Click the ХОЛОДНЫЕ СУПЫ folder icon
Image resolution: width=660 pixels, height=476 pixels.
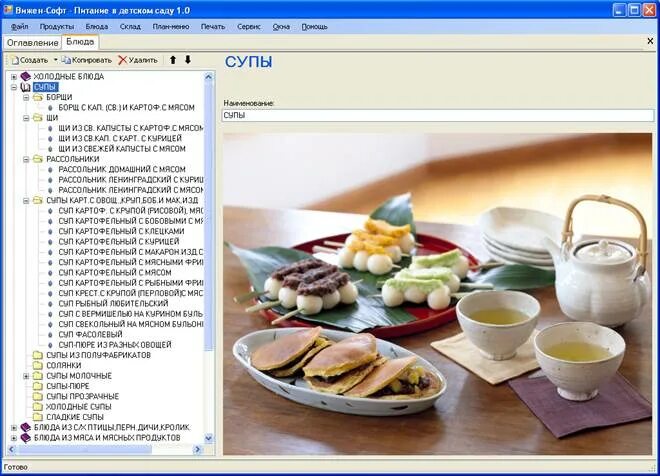click(x=38, y=407)
